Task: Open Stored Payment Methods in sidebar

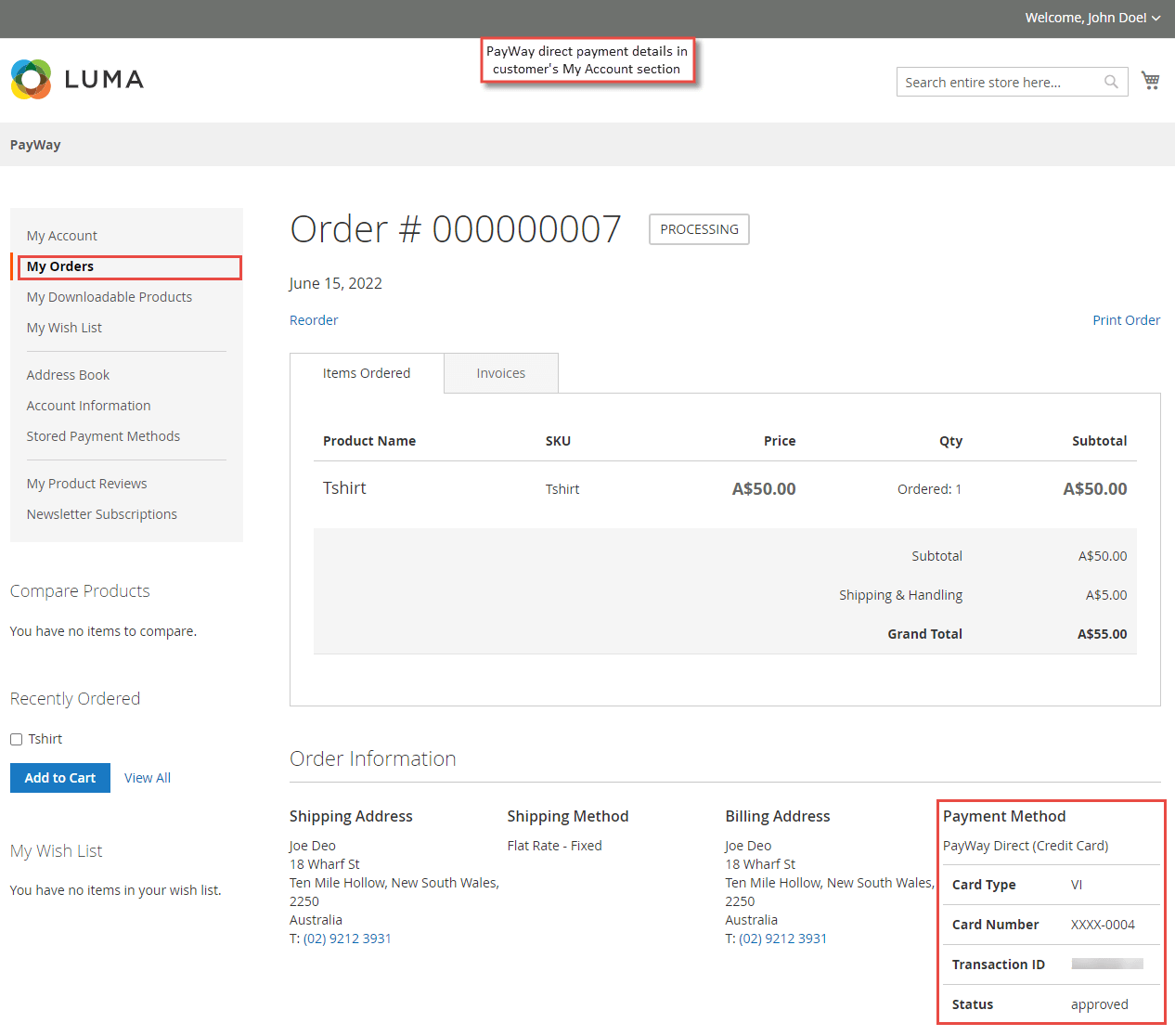Action: tap(103, 435)
